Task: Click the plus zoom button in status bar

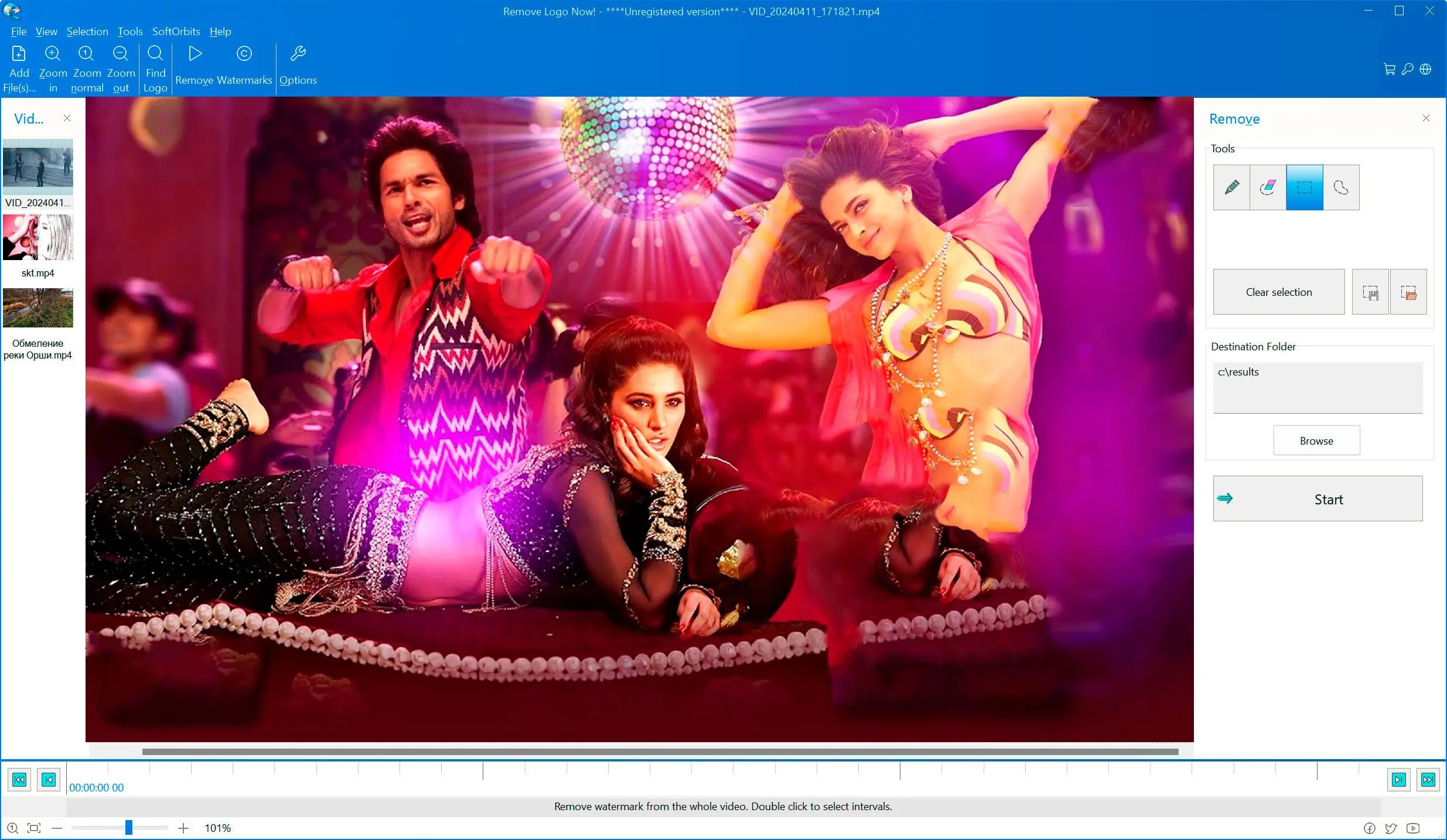Action: [183, 828]
